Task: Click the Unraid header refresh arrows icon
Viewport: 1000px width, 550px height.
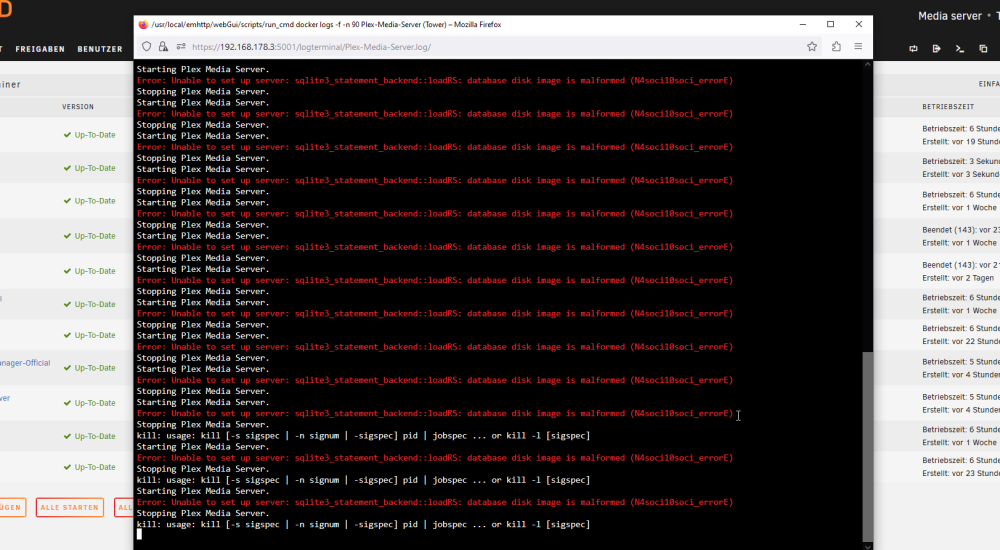Action: (x=913, y=48)
